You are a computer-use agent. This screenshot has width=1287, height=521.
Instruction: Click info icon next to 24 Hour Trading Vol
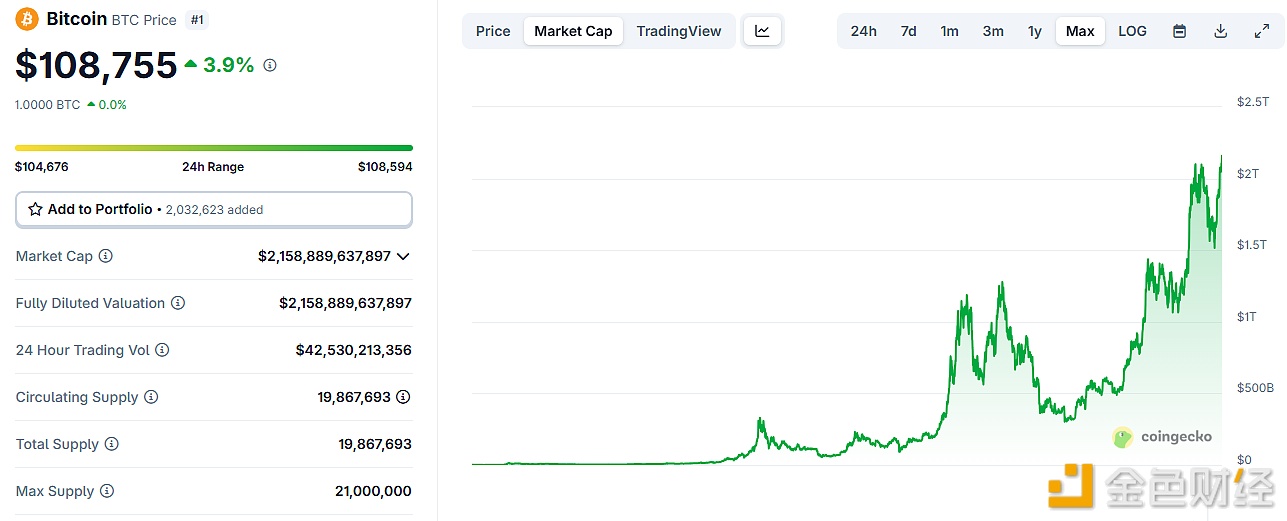coord(162,350)
